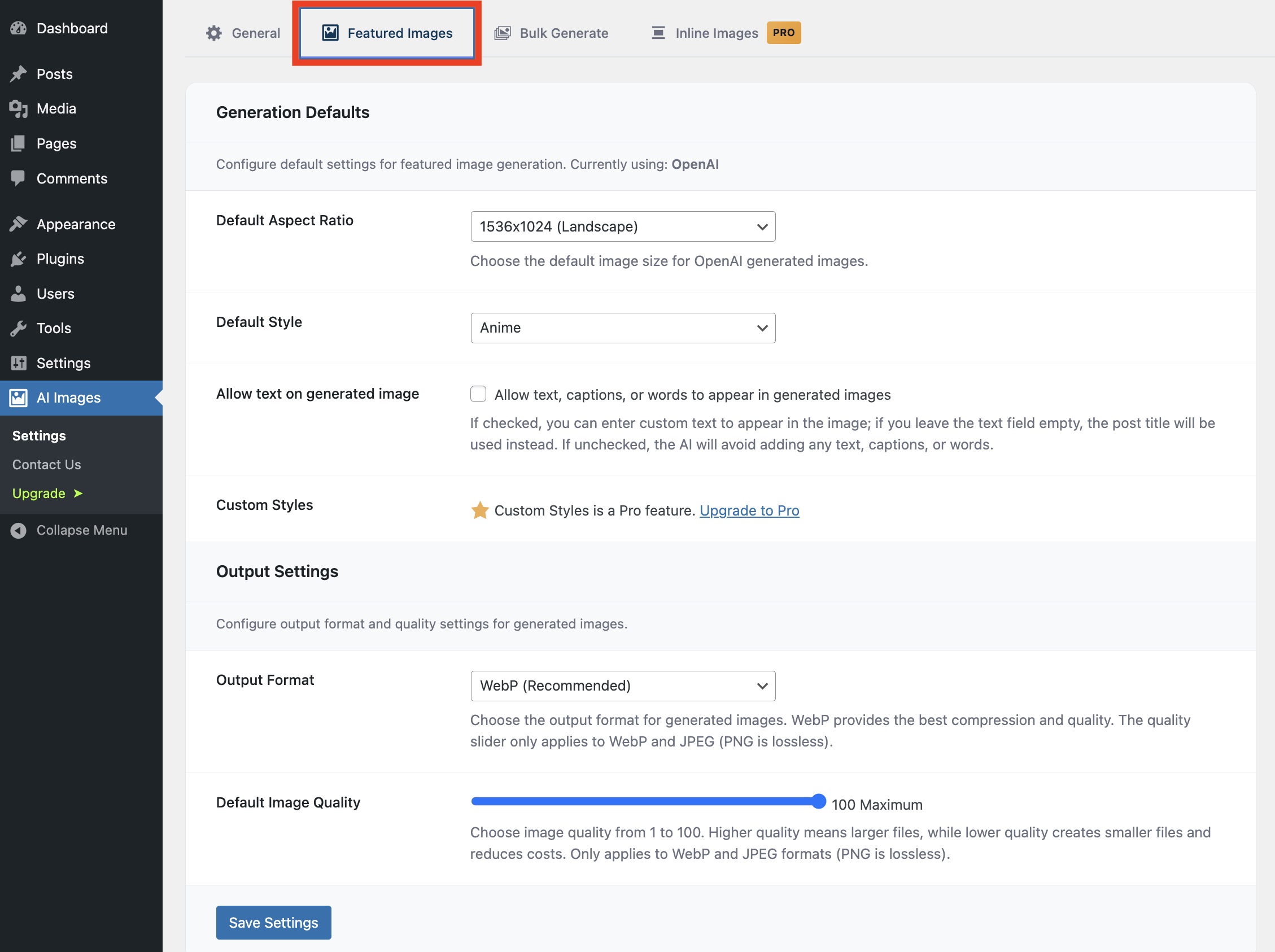1275x952 pixels.
Task: Click the Bulk Generate image icon
Action: click(502, 33)
